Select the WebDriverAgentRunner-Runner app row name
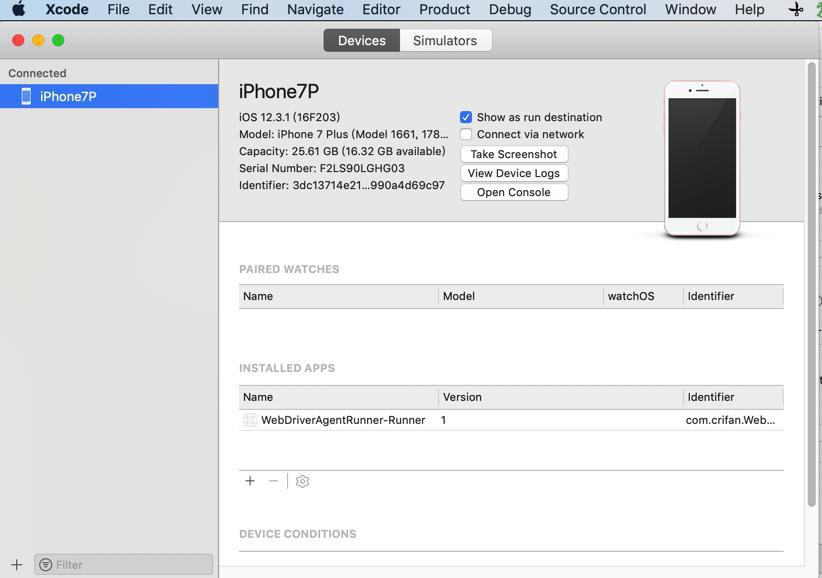Screen dimensions: 822x578 343,420
